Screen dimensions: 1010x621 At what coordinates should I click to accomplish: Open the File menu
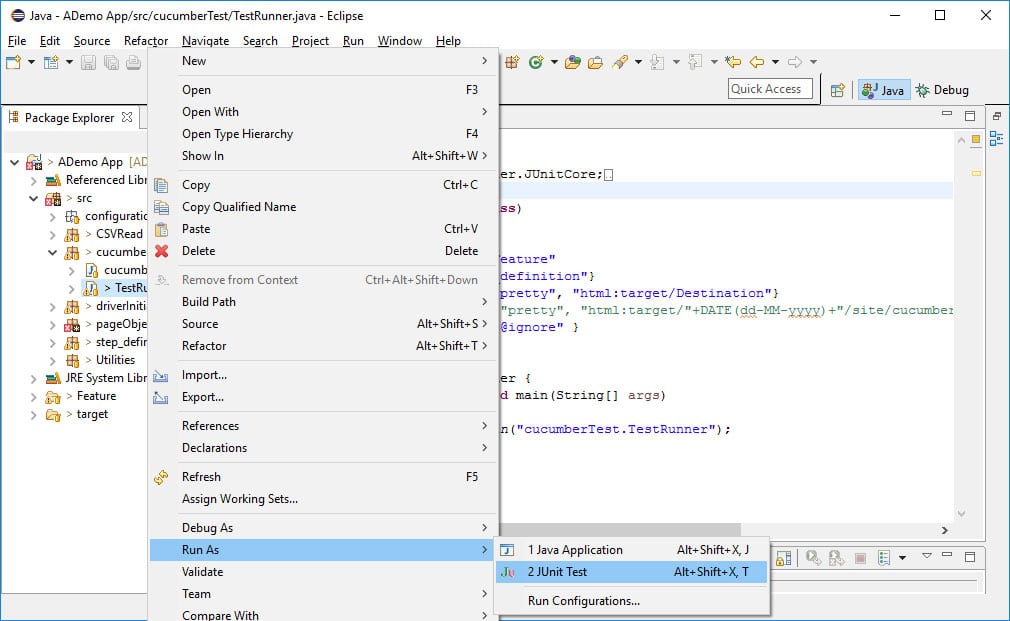(17, 41)
